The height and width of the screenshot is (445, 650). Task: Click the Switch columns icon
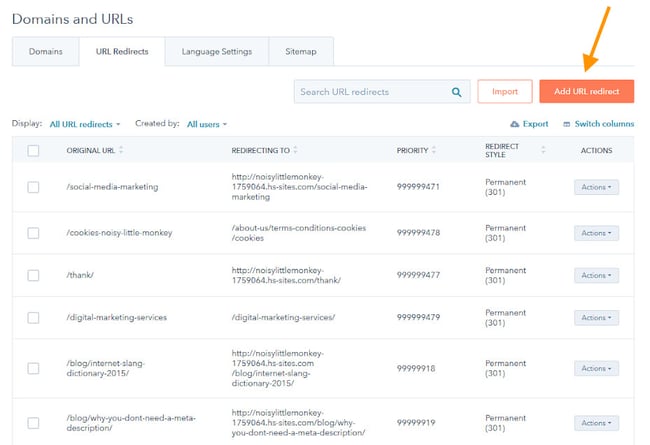(566, 124)
